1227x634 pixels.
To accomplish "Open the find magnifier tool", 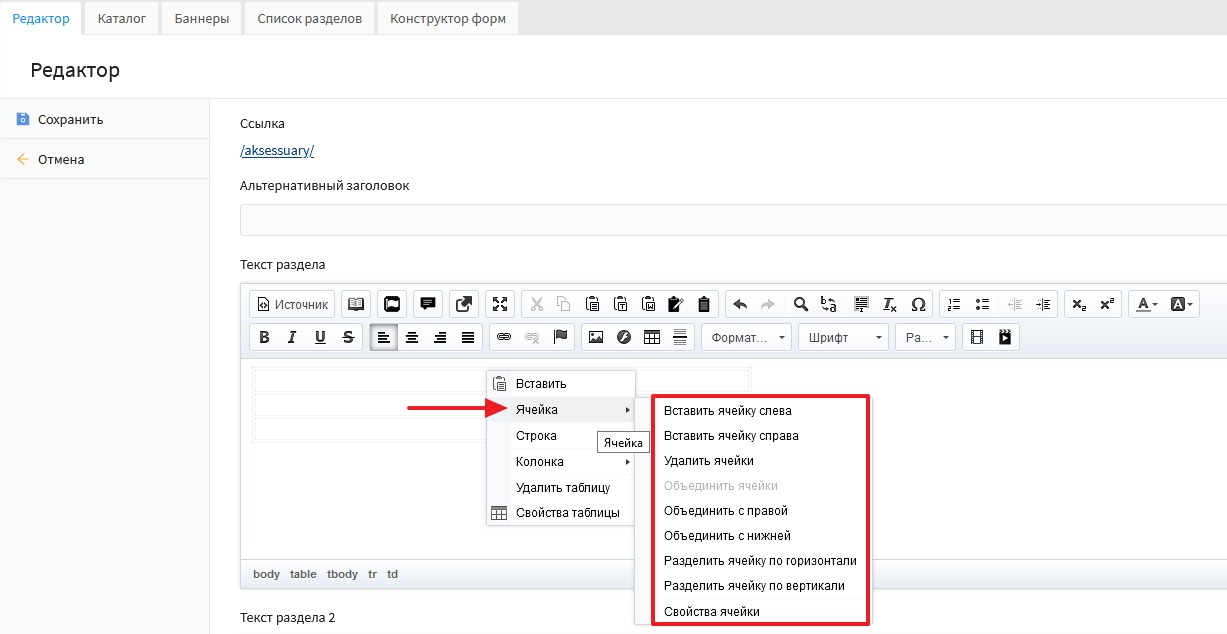I will click(800, 304).
